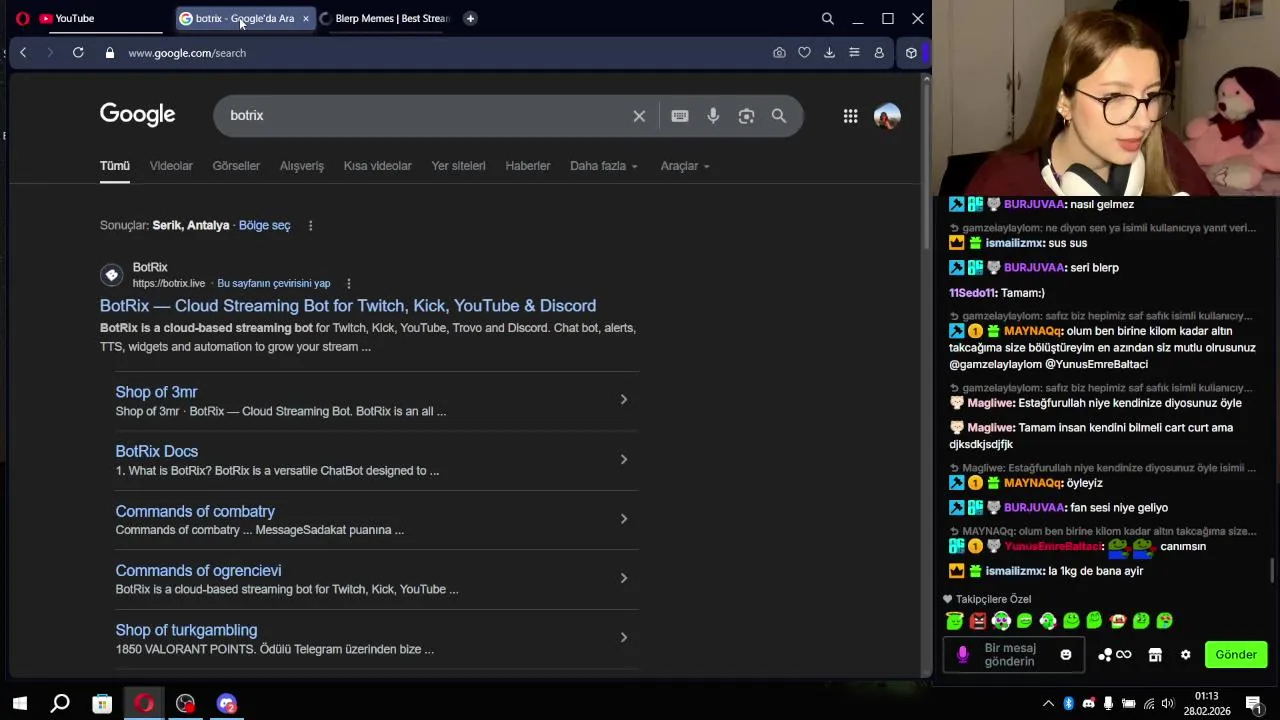The image size is (1280, 720).
Task: Select Görseller search filter
Action: 236,166
